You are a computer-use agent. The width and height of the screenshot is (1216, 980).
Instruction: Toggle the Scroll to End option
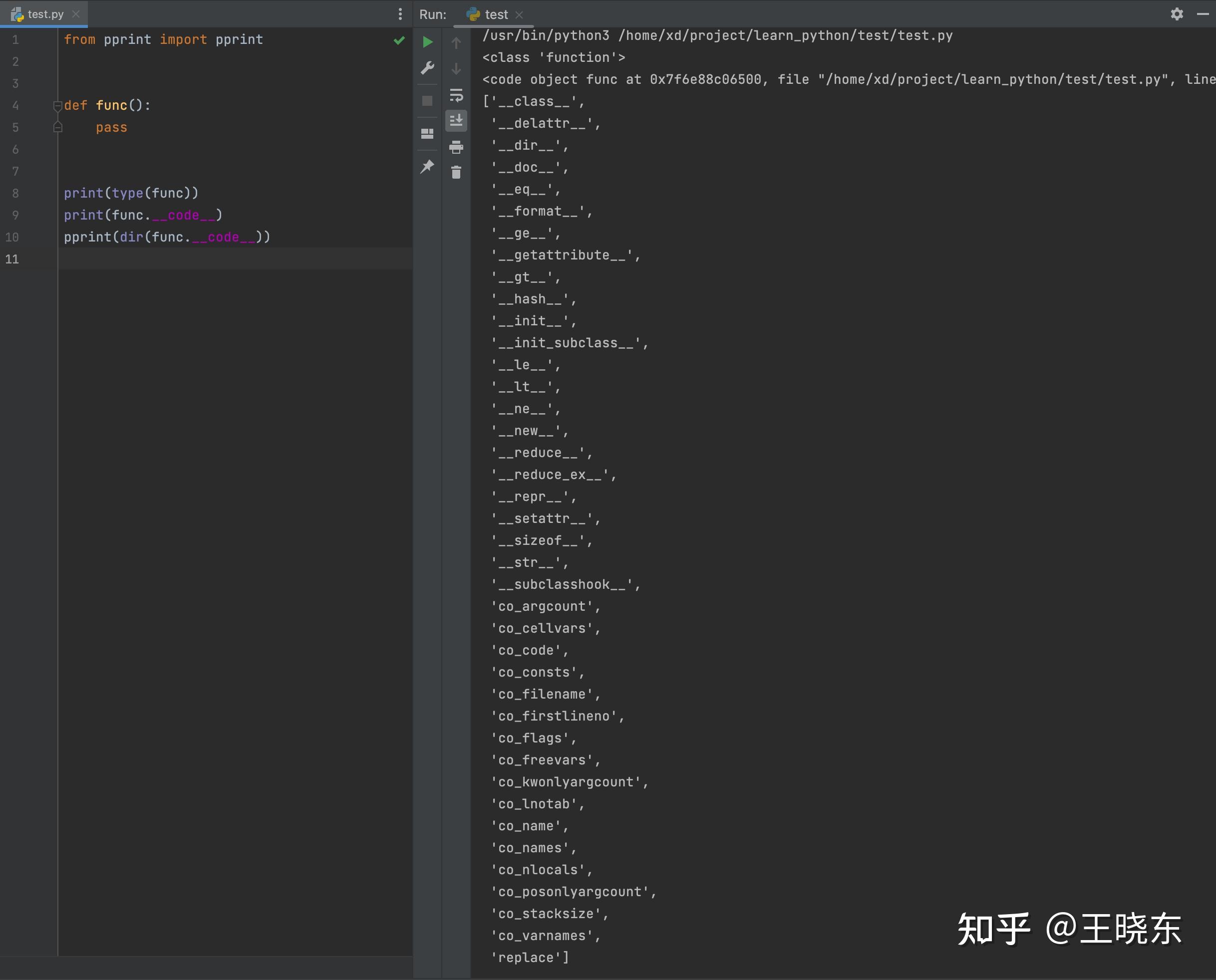[456, 120]
